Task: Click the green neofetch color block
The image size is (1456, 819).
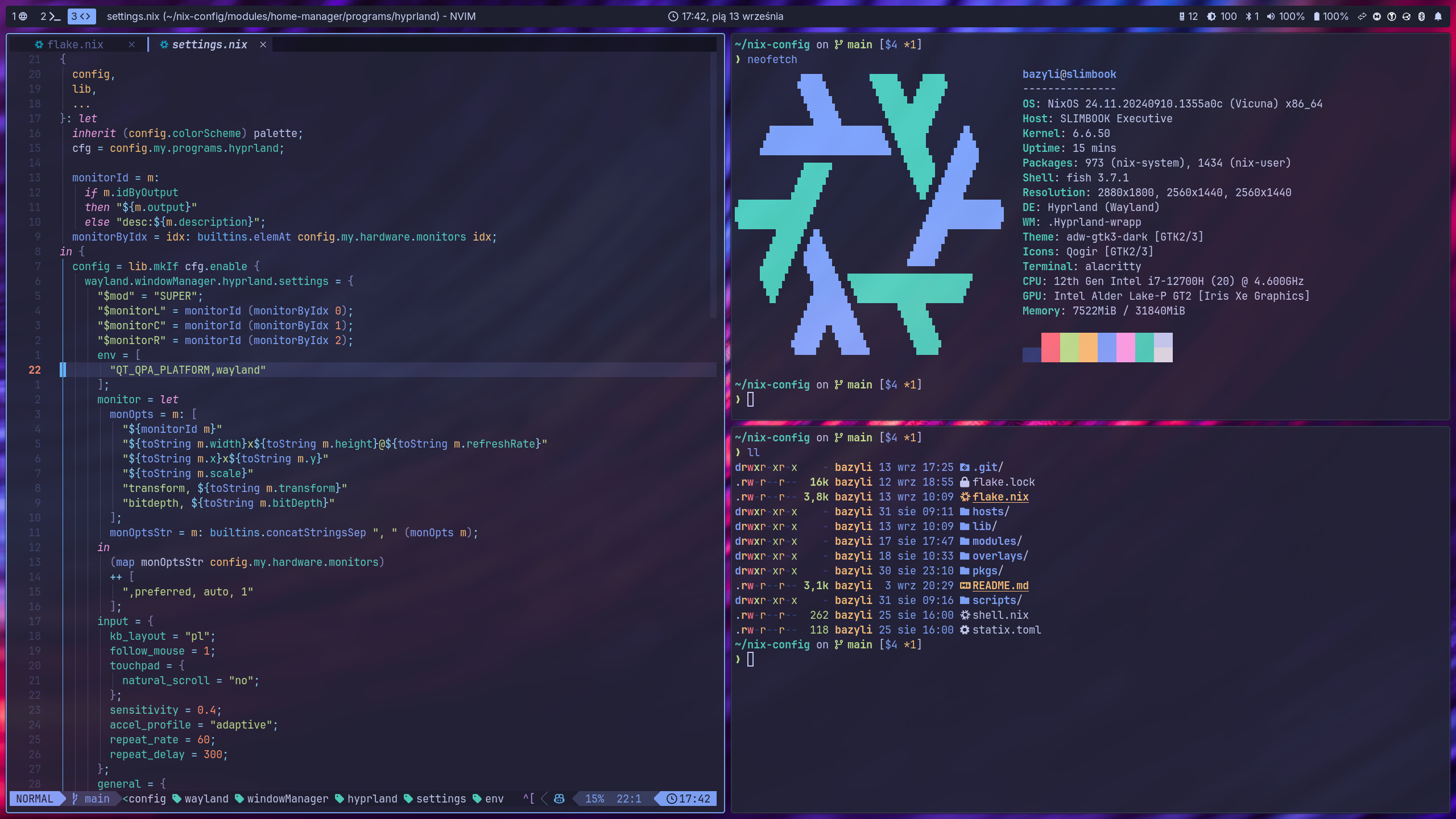Action: (x=1069, y=348)
